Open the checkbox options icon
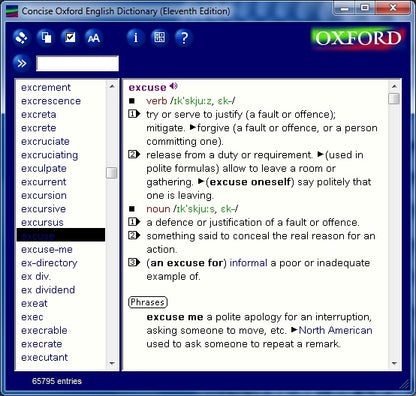This screenshot has height=396, width=416. click(70, 38)
